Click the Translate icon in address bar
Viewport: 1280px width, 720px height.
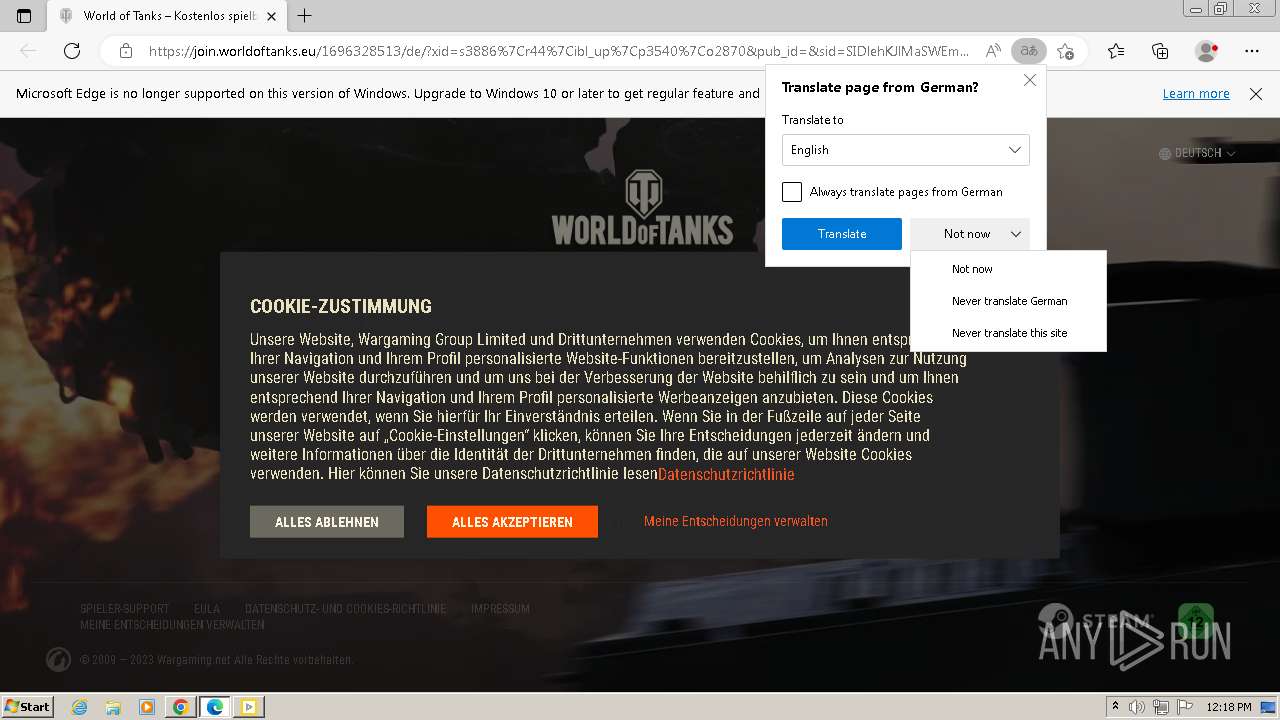tap(1028, 51)
